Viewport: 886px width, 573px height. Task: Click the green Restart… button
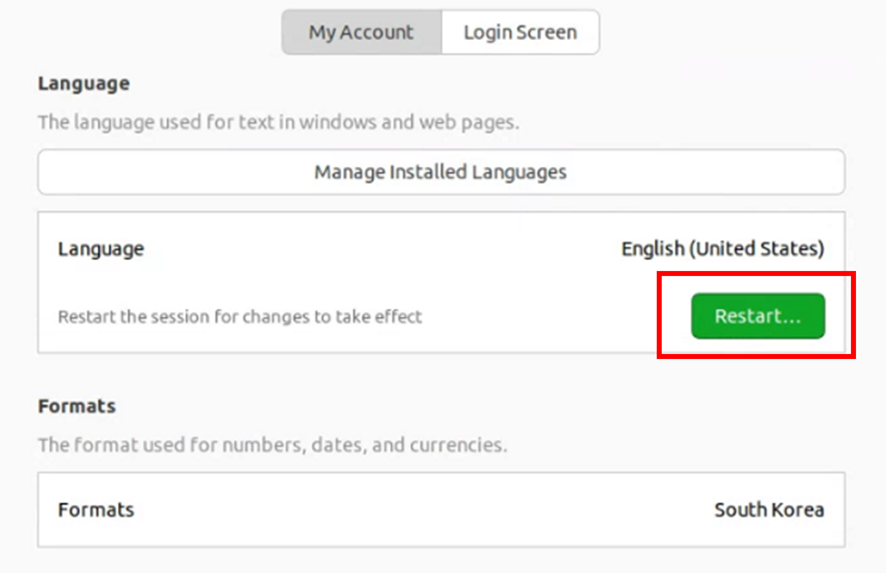coord(758,316)
